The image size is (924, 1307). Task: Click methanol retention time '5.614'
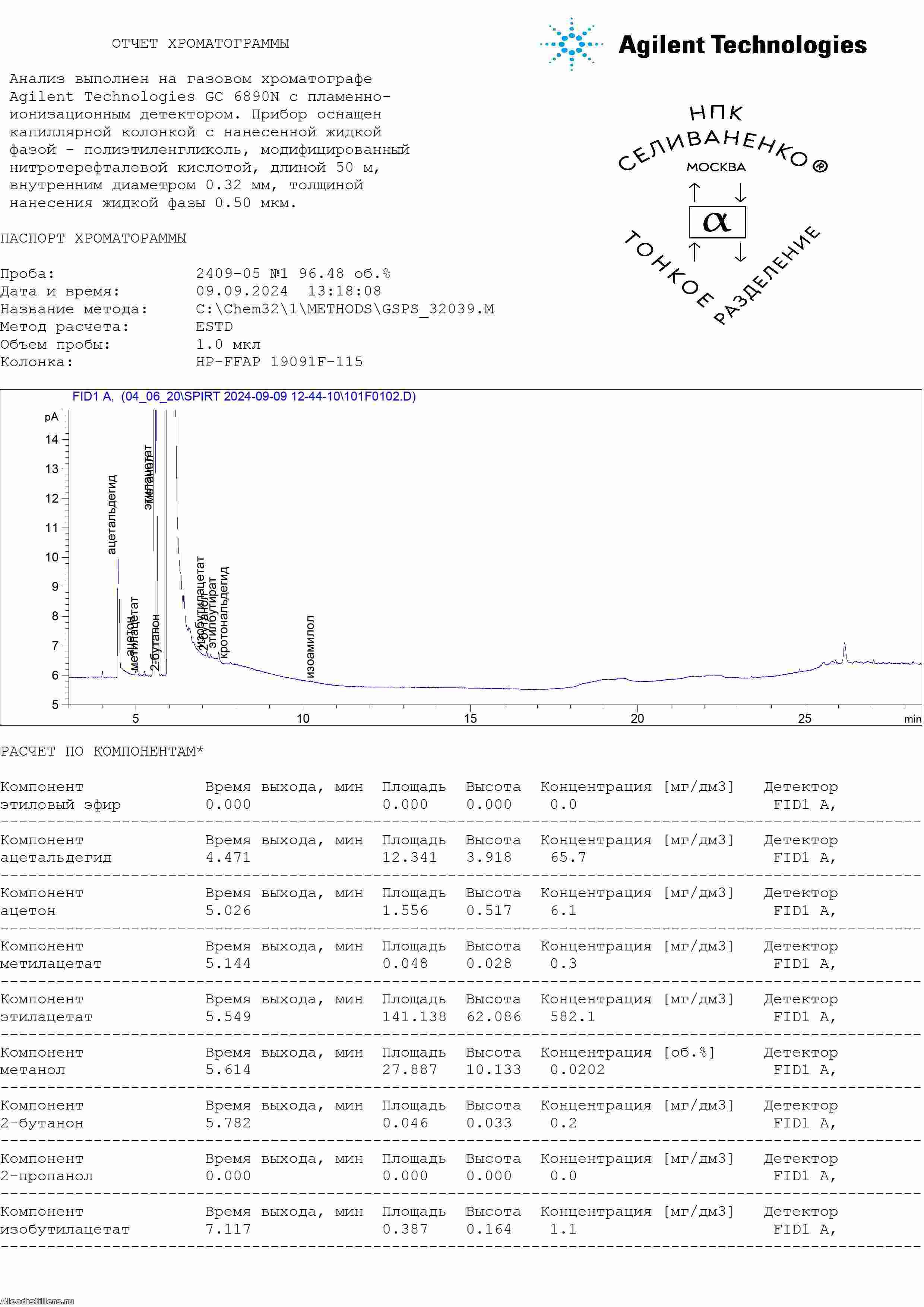tap(228, 1070)
